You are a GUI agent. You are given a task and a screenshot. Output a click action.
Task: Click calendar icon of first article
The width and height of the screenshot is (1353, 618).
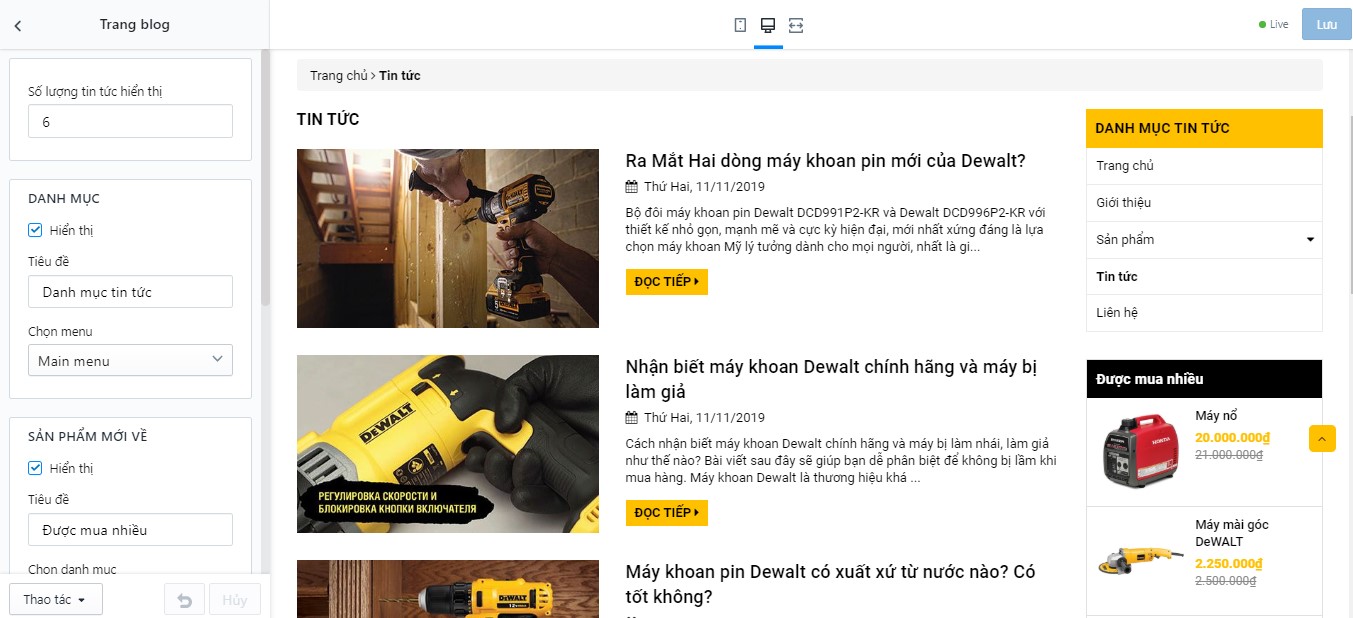(631, 186)
